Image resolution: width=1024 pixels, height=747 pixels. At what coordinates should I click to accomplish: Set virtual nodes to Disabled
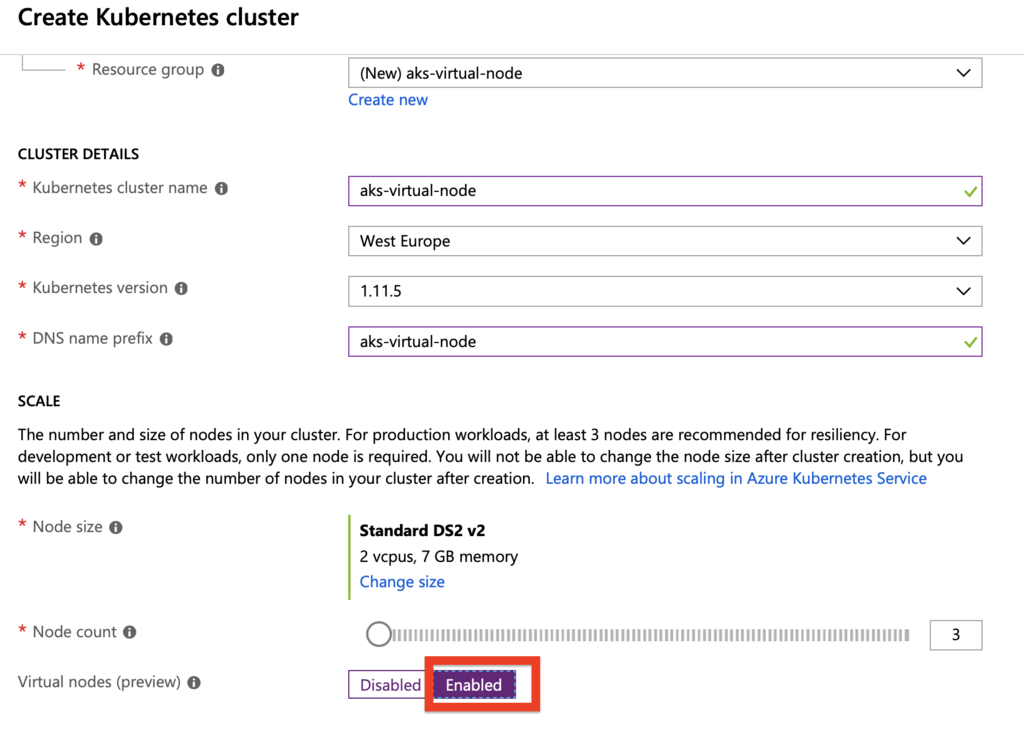tap(390, 685)
